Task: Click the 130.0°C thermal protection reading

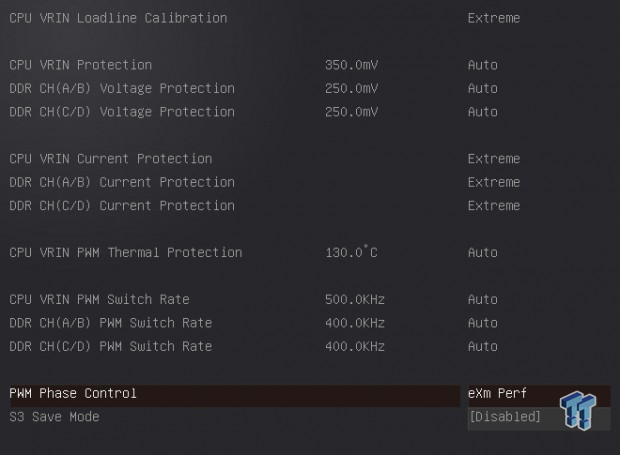Action: [x=352, y=252]
